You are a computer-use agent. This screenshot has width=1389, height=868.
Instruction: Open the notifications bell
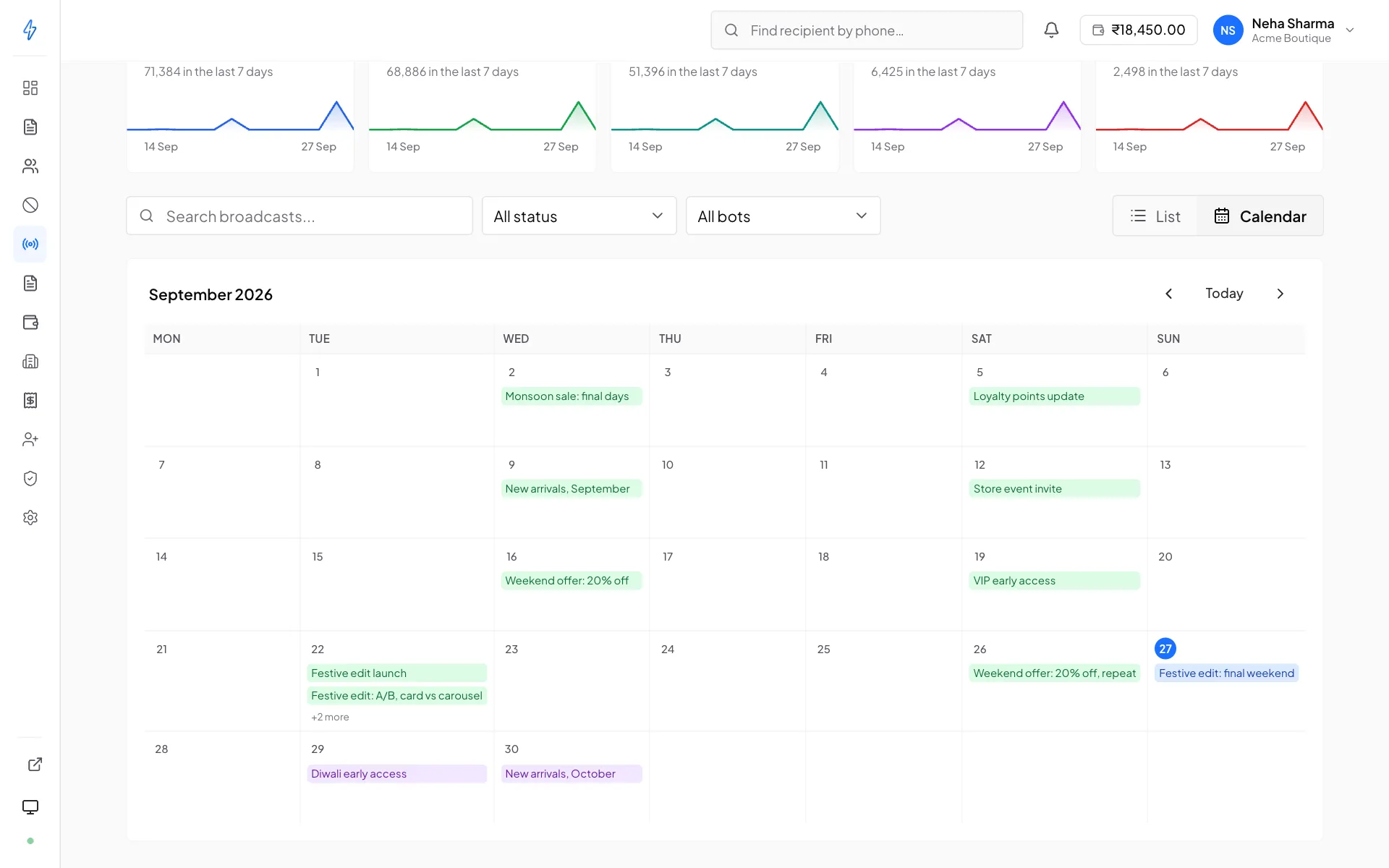1051,30
